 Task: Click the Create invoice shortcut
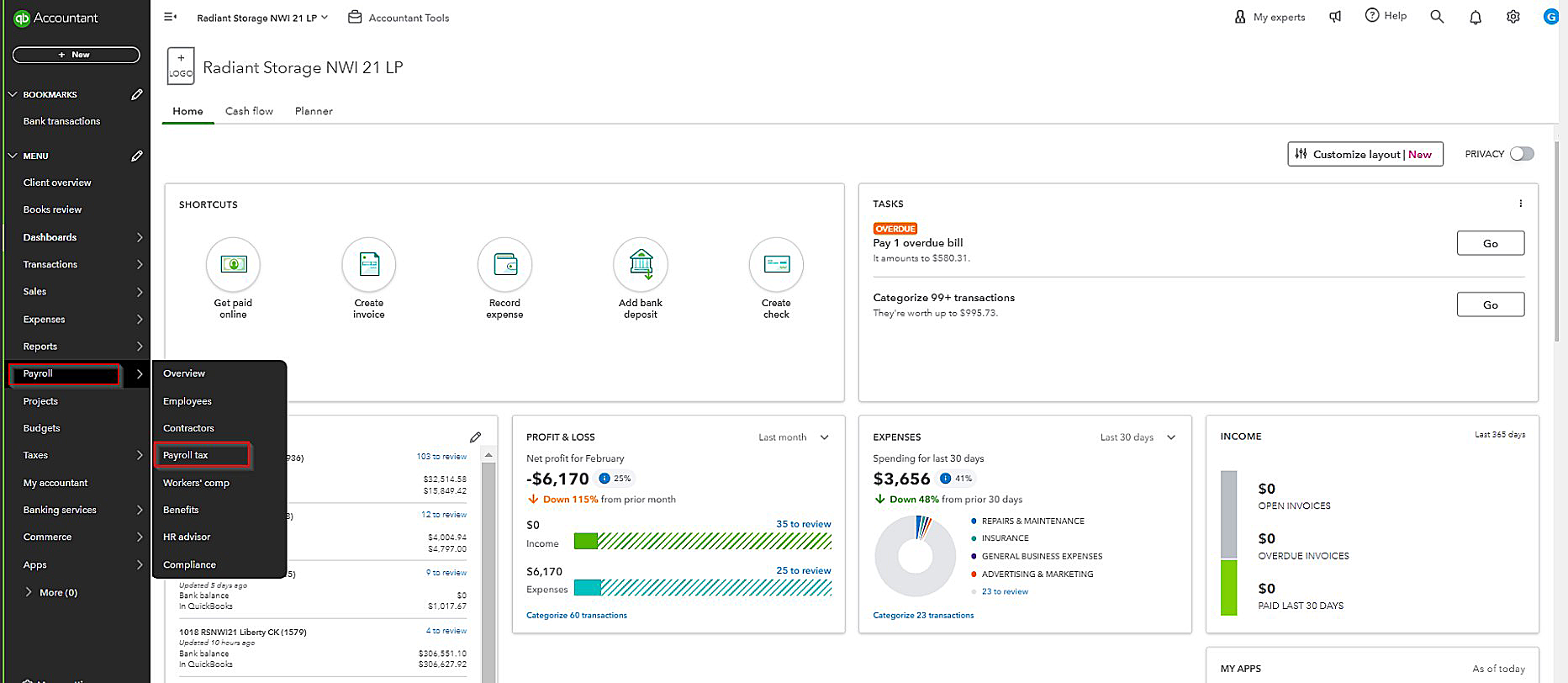369,278
